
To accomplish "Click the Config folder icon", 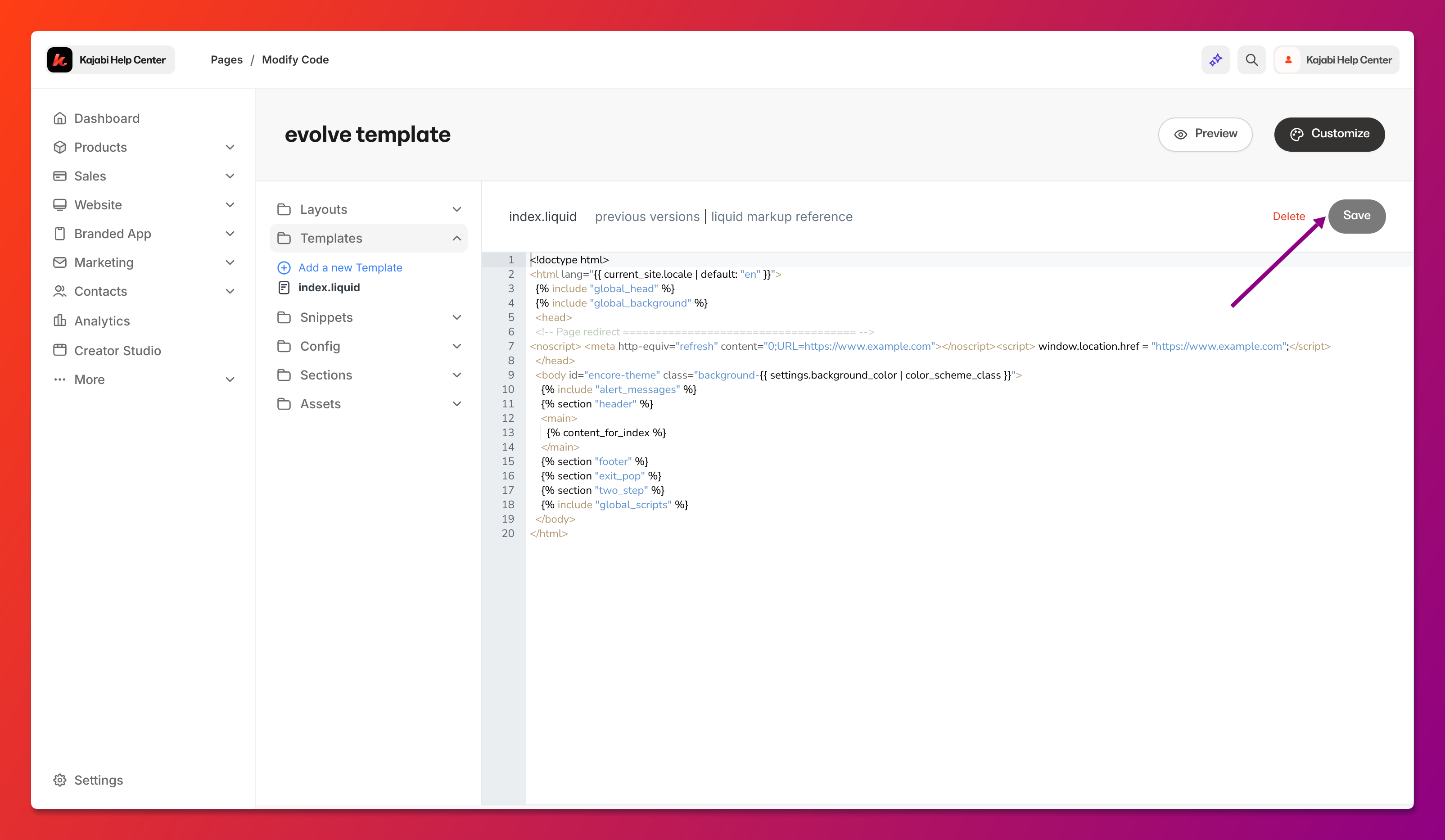I will (284, 346).
